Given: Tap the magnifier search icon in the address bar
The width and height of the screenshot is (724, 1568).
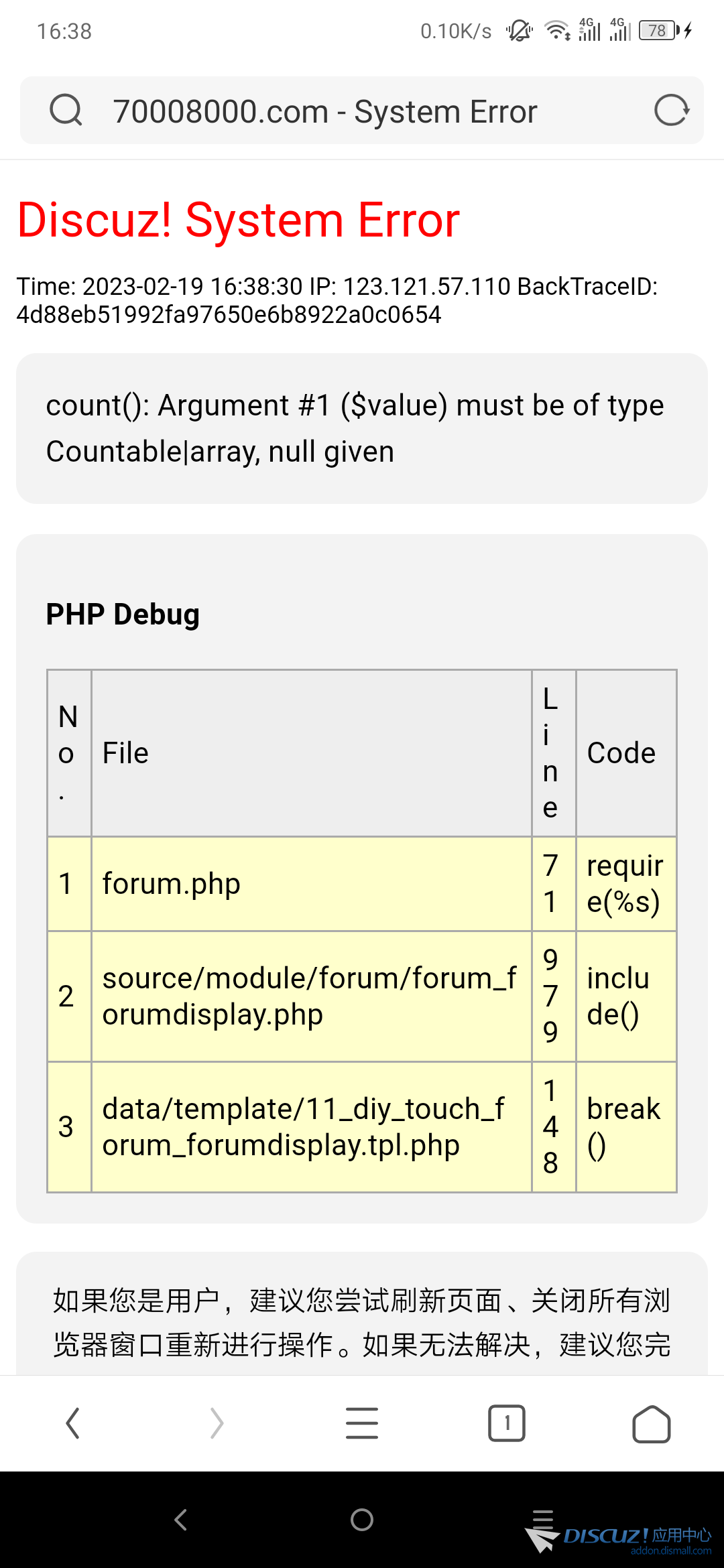Looking at the screenshot, I should click(x=65, y=110).
